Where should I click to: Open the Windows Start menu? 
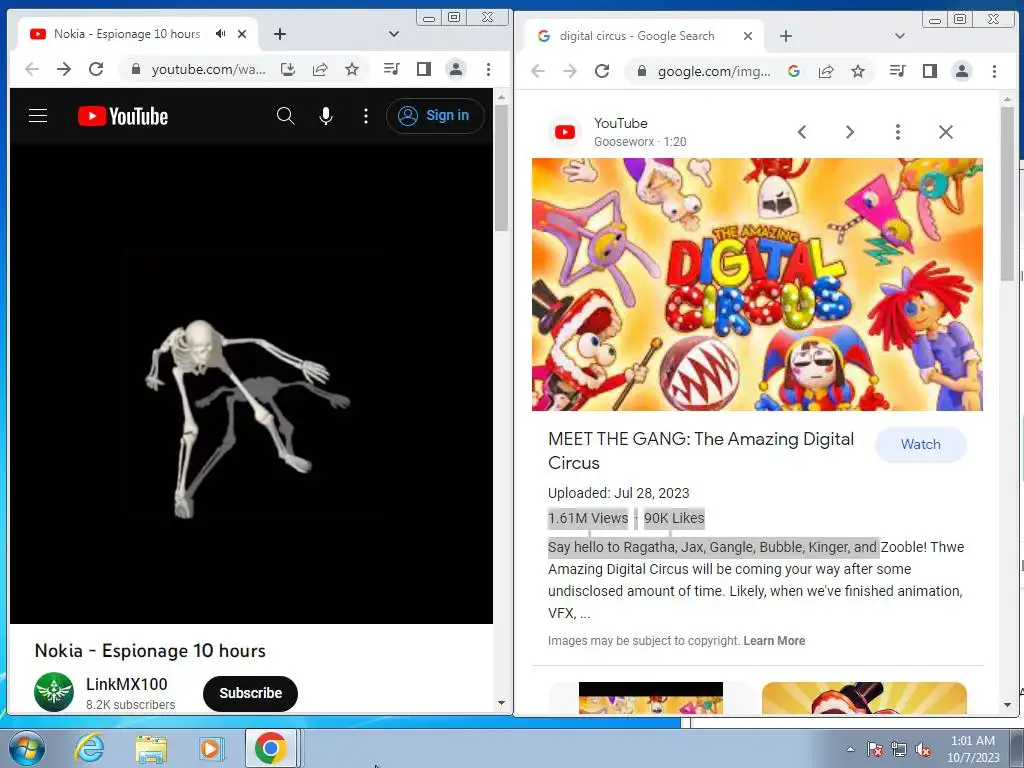click(x=26, y=748)
